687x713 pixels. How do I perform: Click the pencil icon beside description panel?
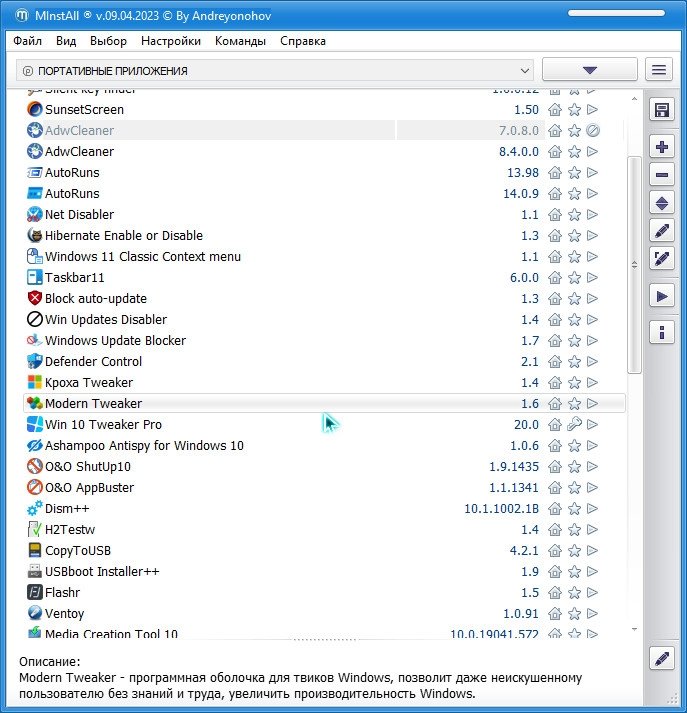coord(662,658)
